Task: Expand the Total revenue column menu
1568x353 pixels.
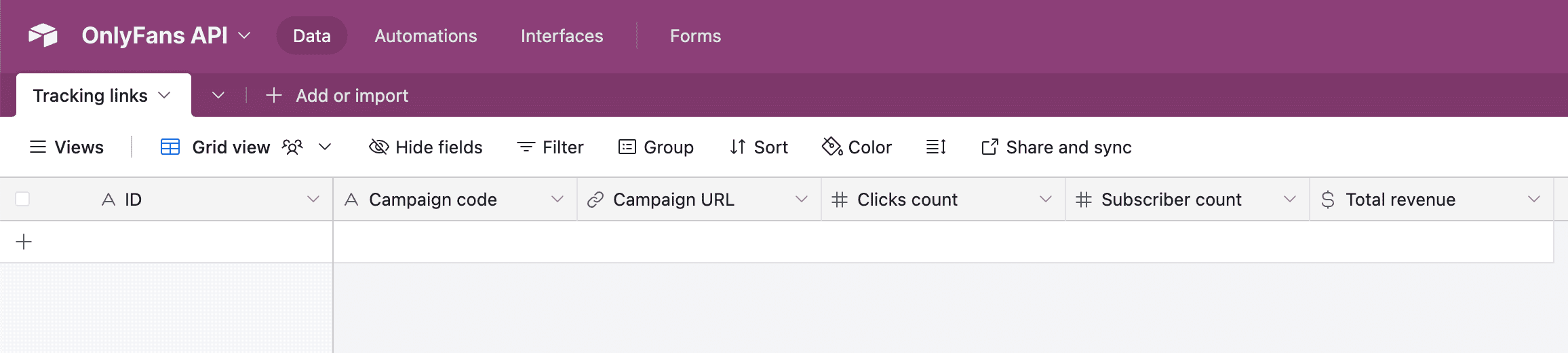Action: [x=1534, y=199]
